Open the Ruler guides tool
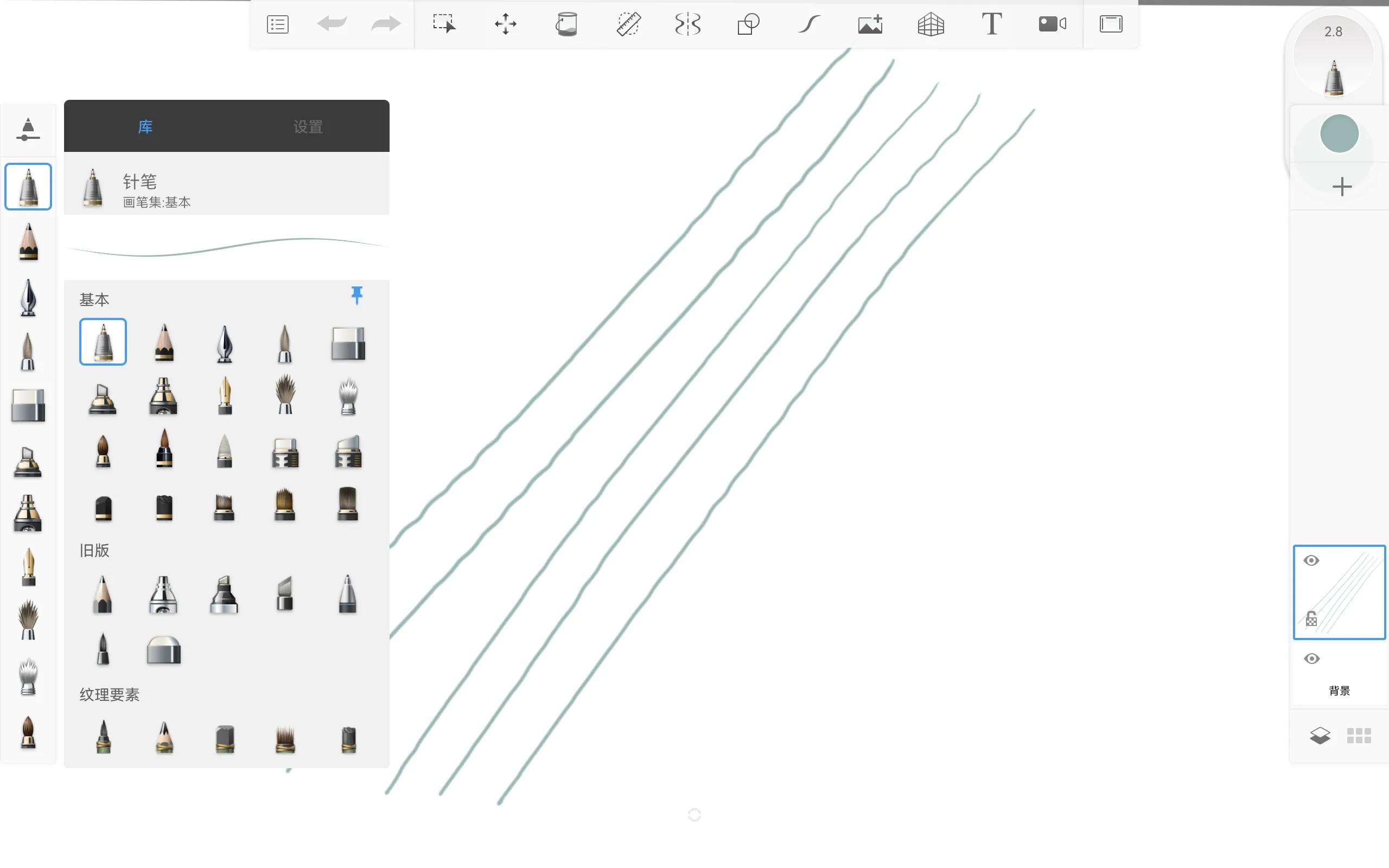Screen dimensions: 1389x868 [x=628, y=24]
